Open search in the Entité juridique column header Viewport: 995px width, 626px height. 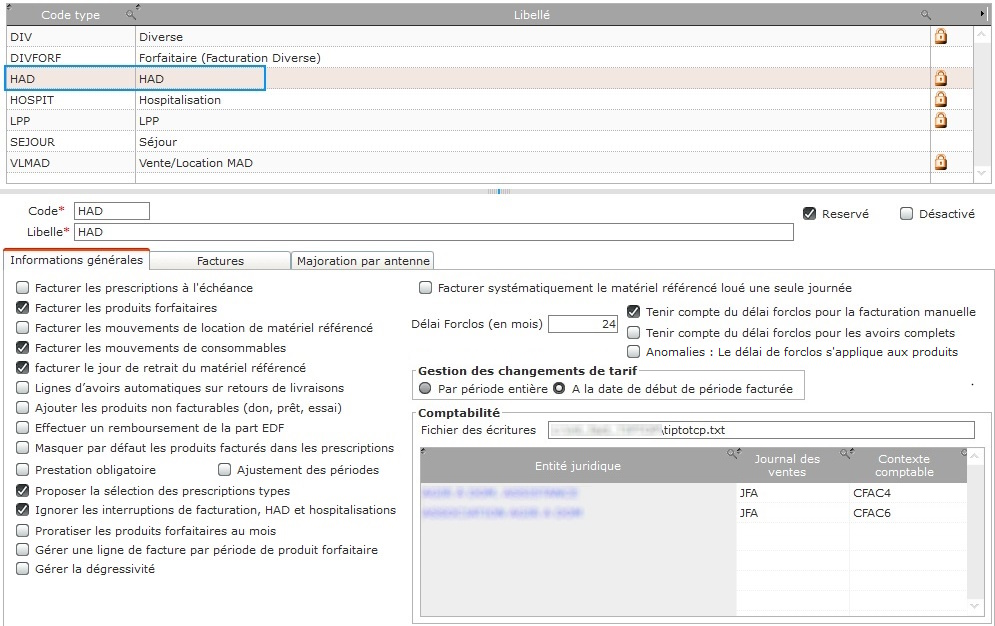pyautogui.click(x=732, y=453)
